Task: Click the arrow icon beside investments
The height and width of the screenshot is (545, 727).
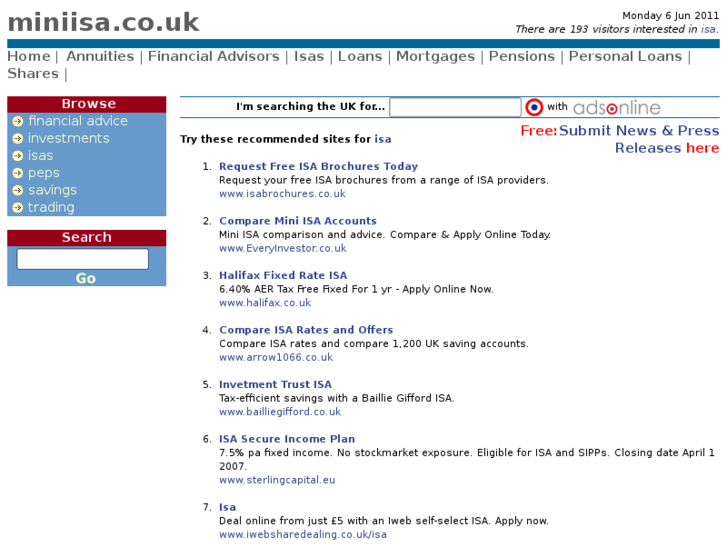Action: tap(18, 139)
